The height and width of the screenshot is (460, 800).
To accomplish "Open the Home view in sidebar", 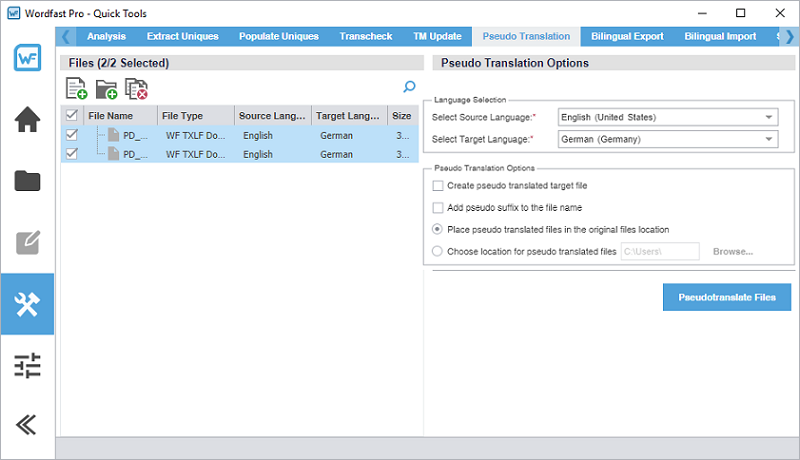I will [27, 120].
